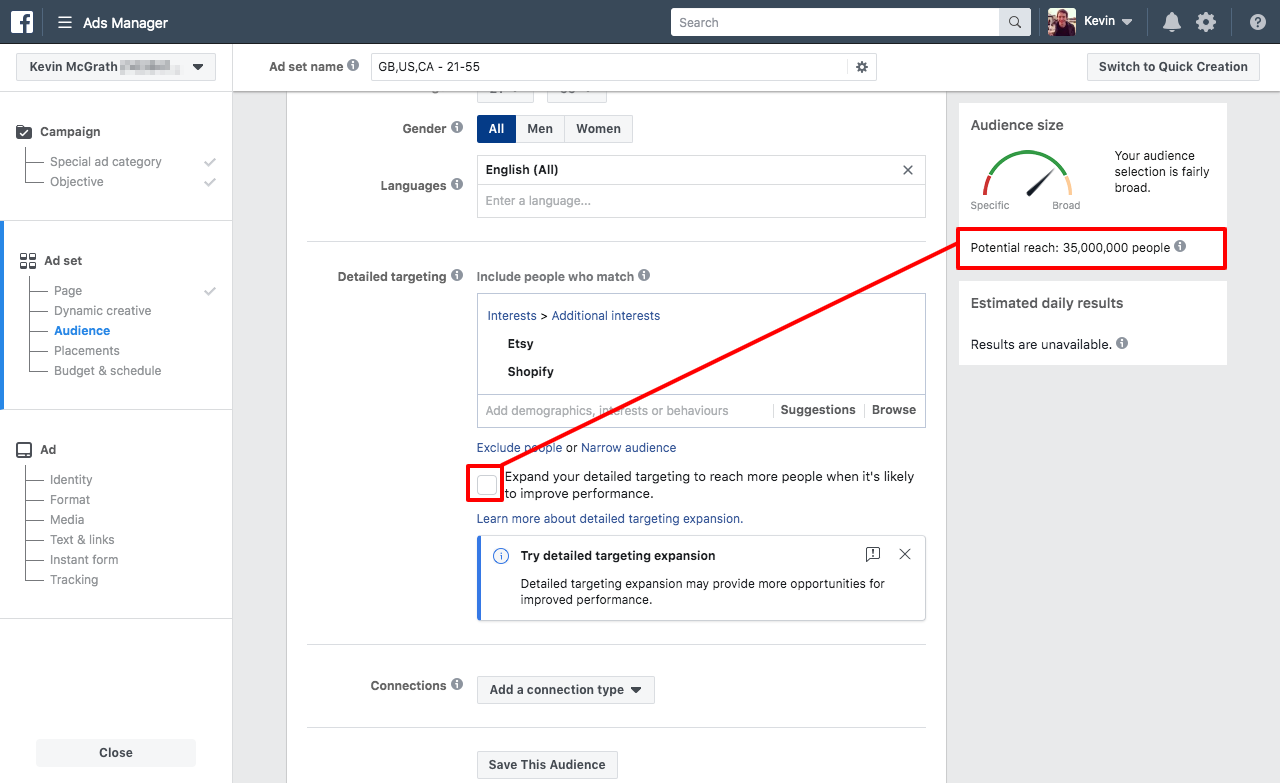
Task: Dismiss the detailed targeting expansion tip
Action: pyautogui.click(x=904, y=554)
